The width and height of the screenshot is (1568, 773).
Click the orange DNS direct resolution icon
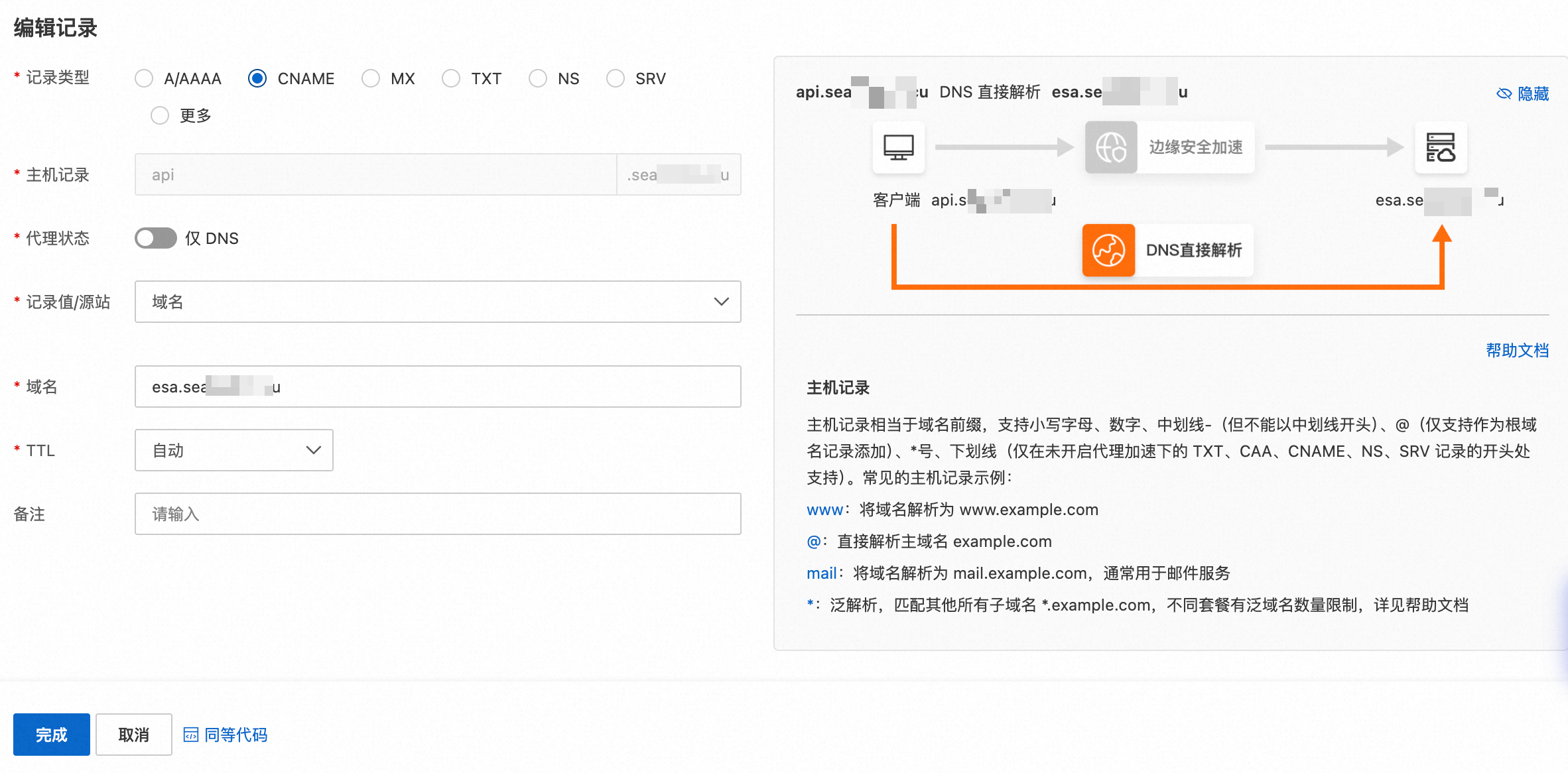click(x=1108, y=251)
